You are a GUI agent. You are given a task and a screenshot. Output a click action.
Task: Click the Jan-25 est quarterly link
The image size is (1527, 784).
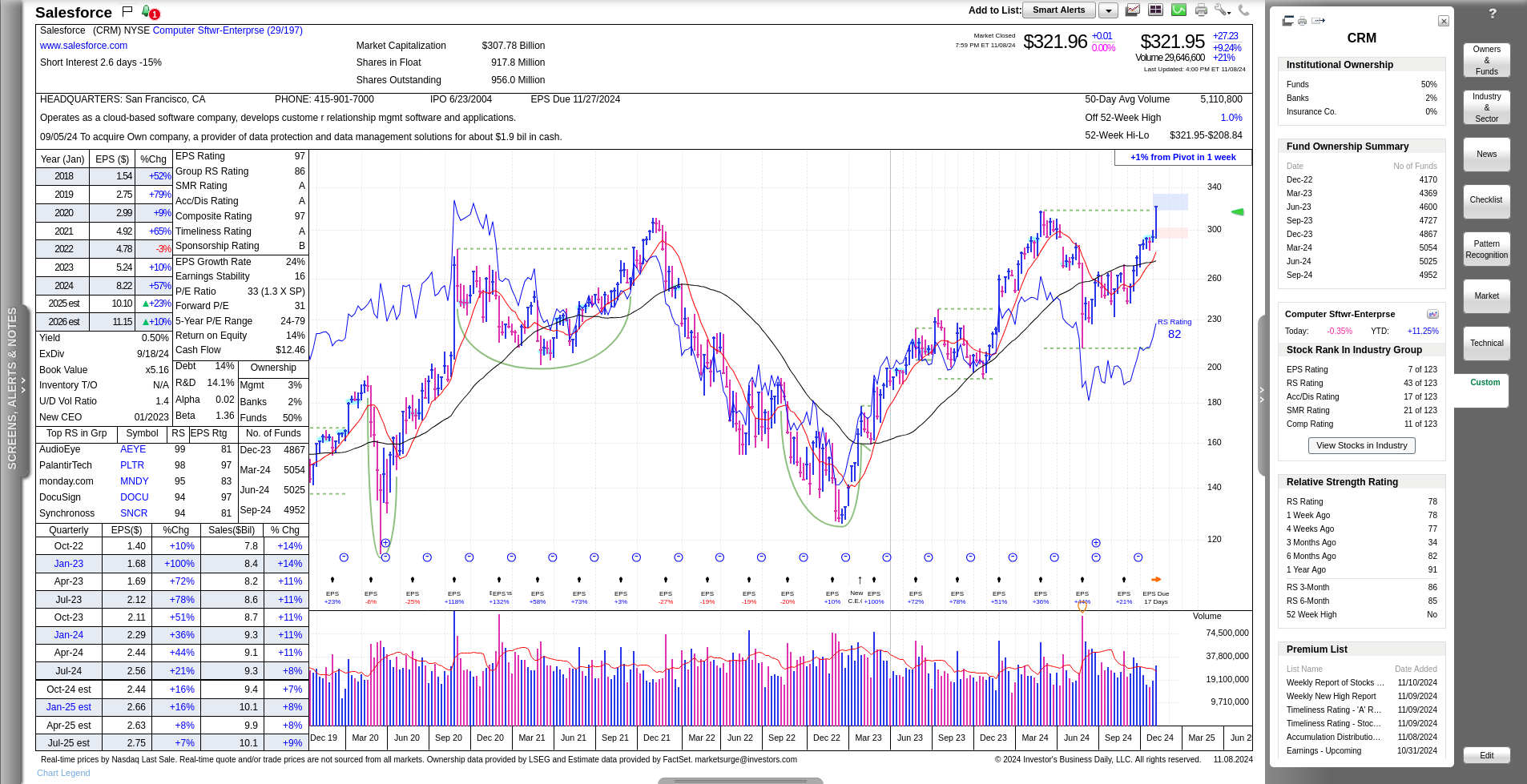coord(69,707)
